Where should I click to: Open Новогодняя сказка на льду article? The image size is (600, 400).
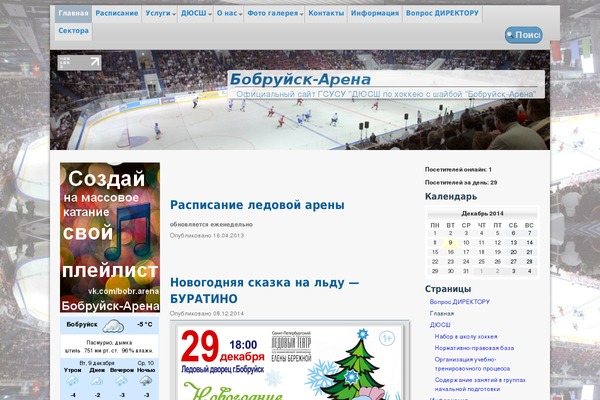pyautogui.click(x=265, y=290)
